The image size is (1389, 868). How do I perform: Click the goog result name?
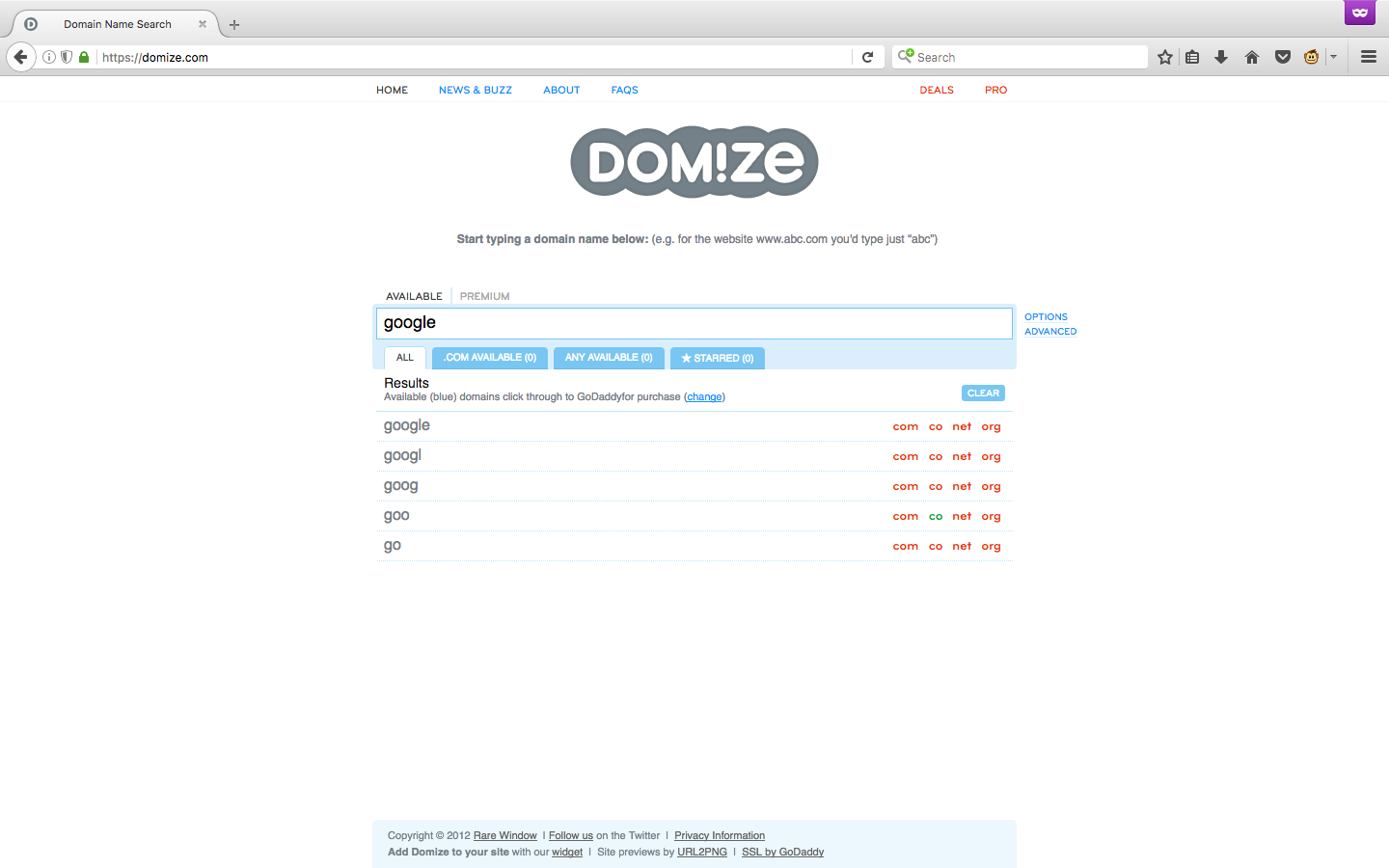pyautogui.click(x=400, y=485)
